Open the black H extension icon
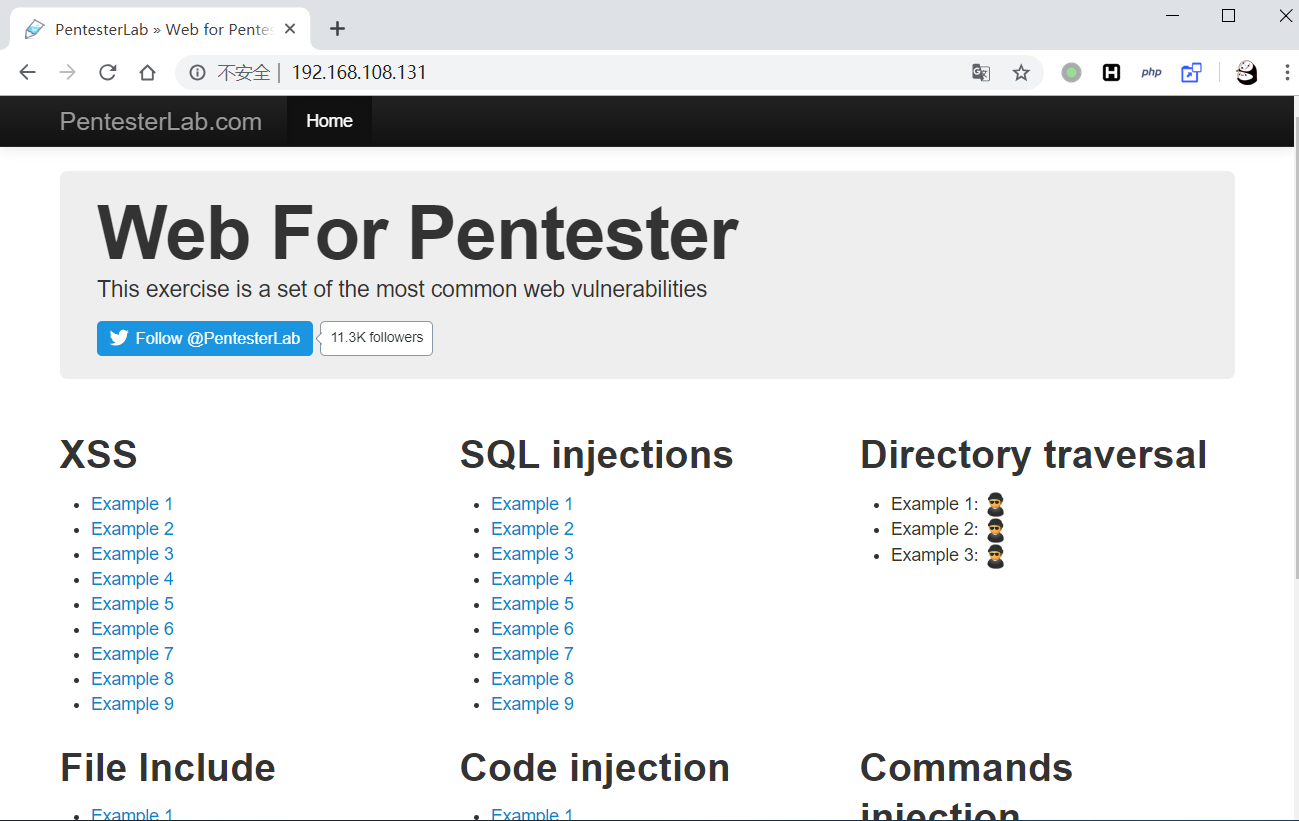1299x821 pixels. pos(1111,72)
